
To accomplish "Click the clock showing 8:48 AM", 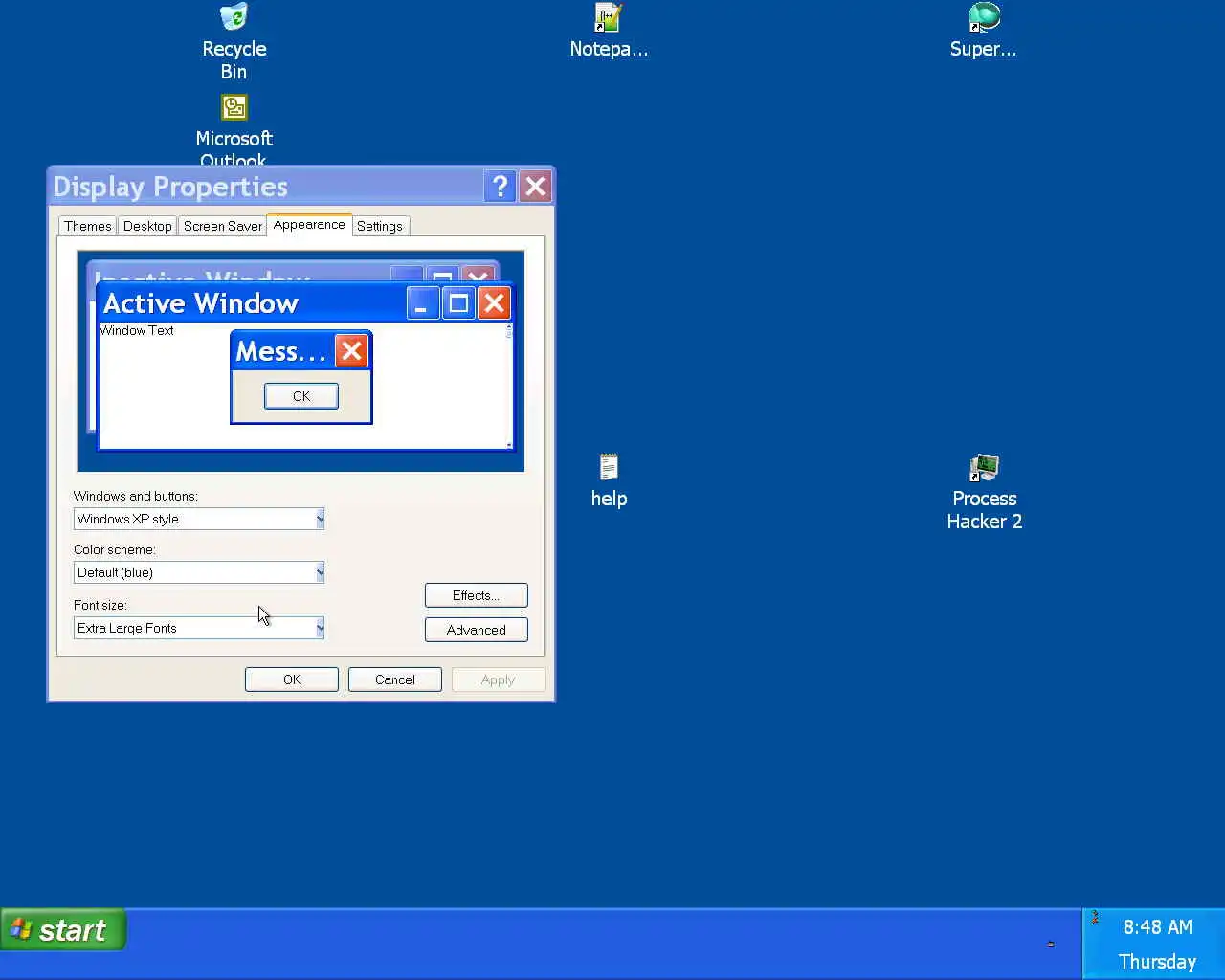I will pos(1157,926).
